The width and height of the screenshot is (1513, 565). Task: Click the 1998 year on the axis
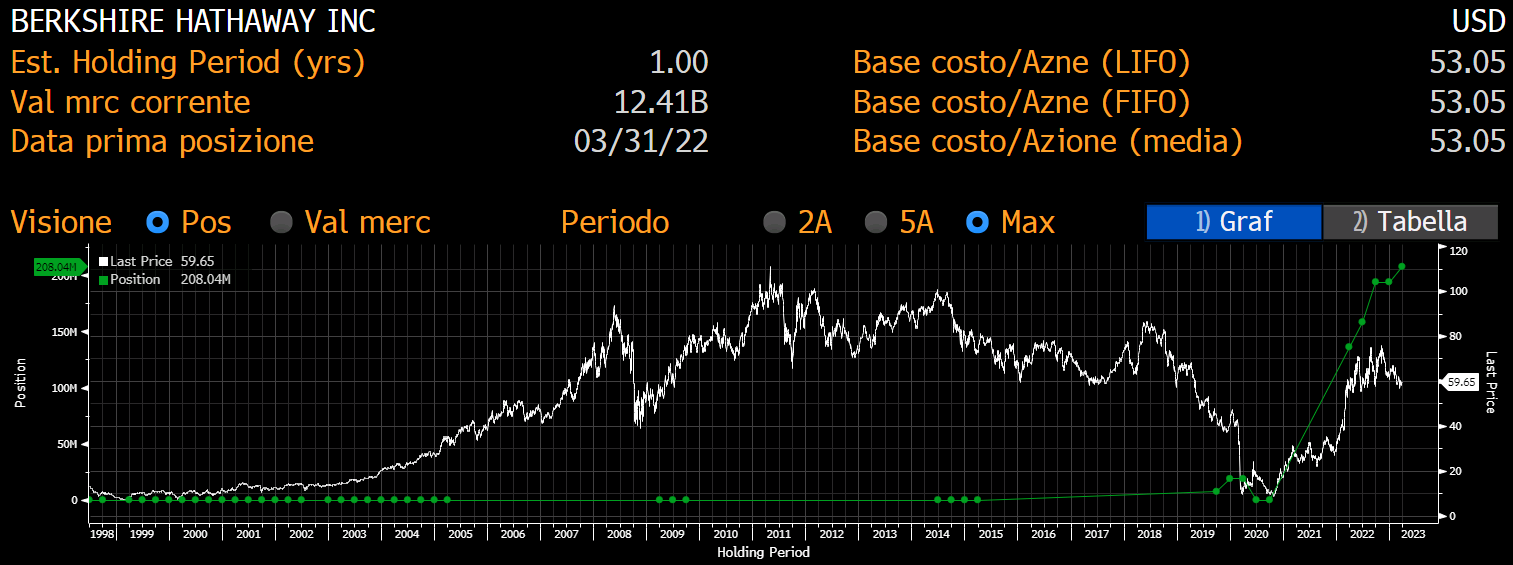pos(101,534)
